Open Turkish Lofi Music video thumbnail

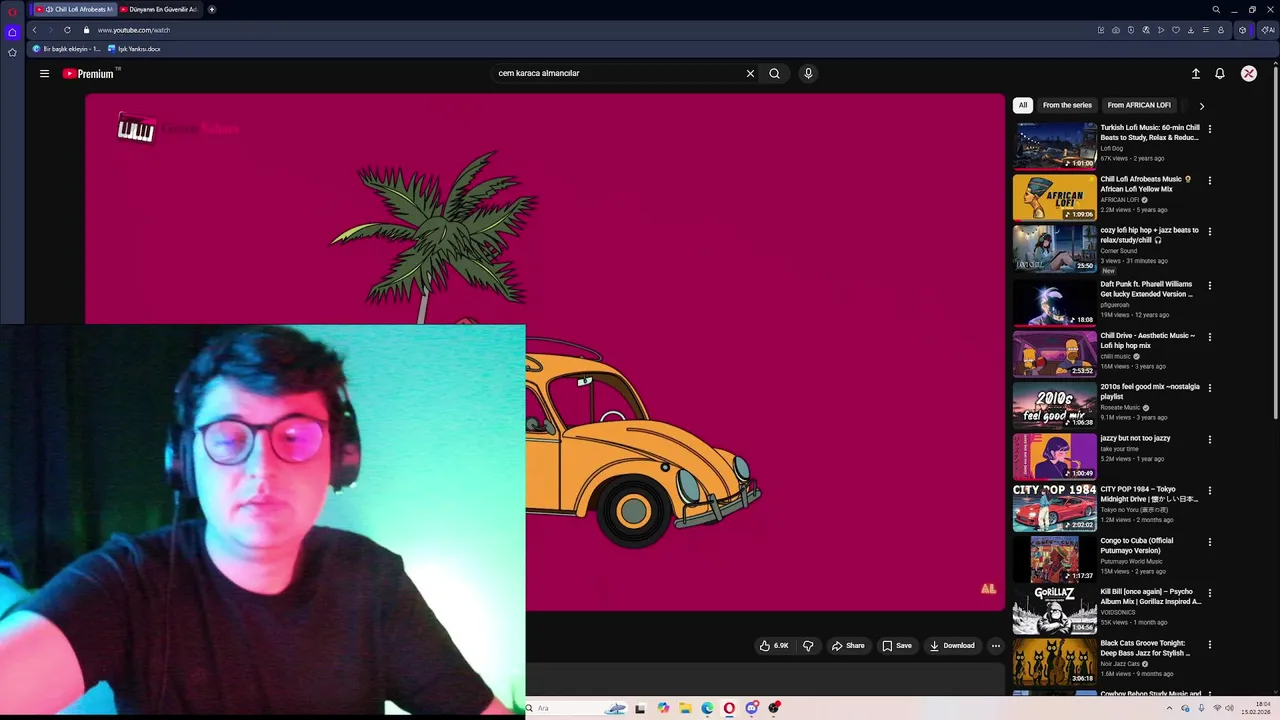tap(1054, 146)
